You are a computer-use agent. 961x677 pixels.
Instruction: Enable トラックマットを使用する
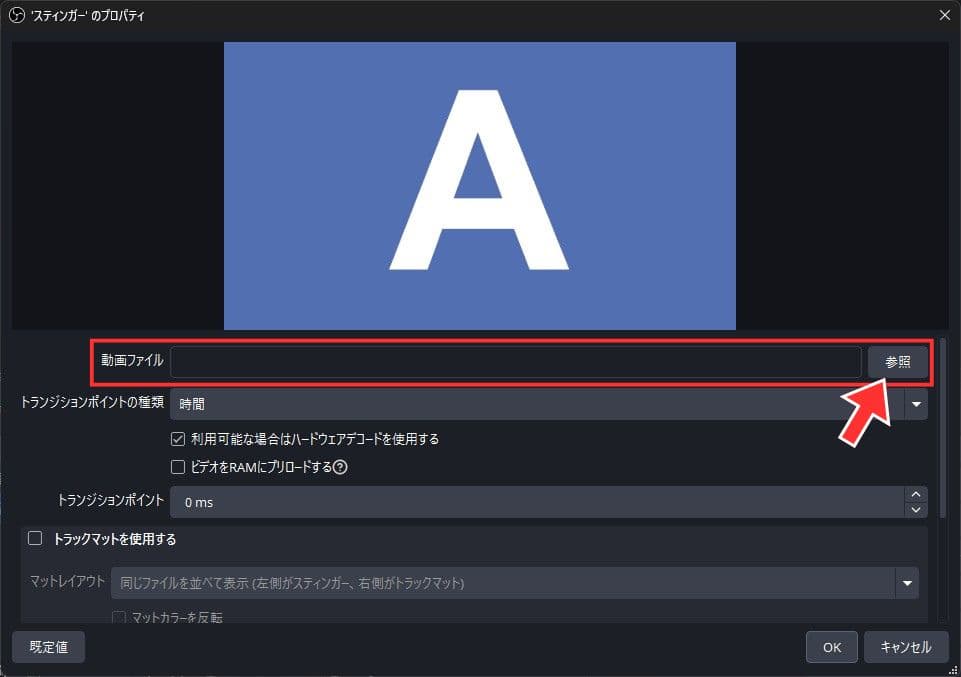pyautogui.click(x=35, y=539)
